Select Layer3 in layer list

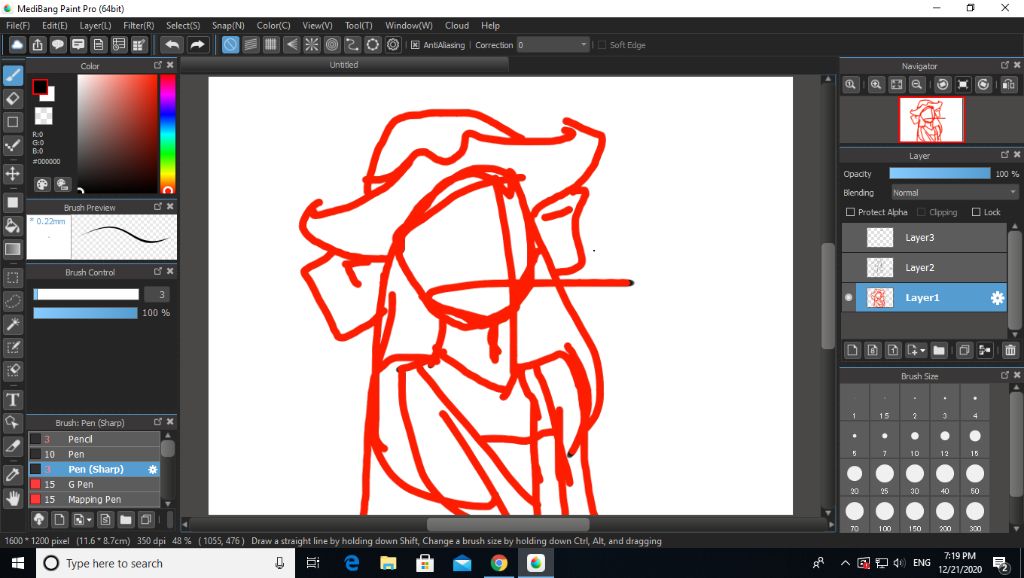click(924, 238)
